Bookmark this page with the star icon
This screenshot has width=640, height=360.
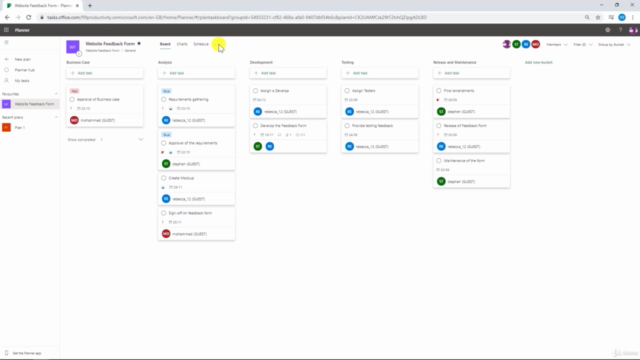pos(598,17)
